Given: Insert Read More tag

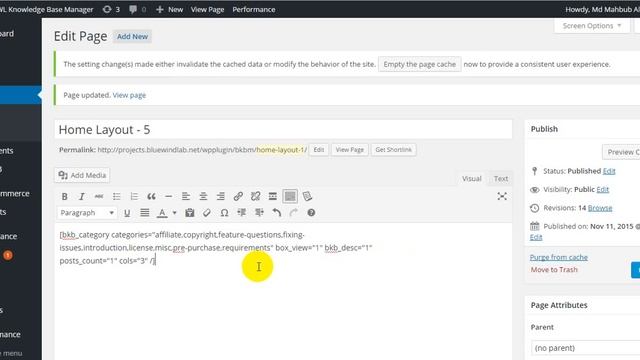Looking at the screenshot, I should pos(273,196).
